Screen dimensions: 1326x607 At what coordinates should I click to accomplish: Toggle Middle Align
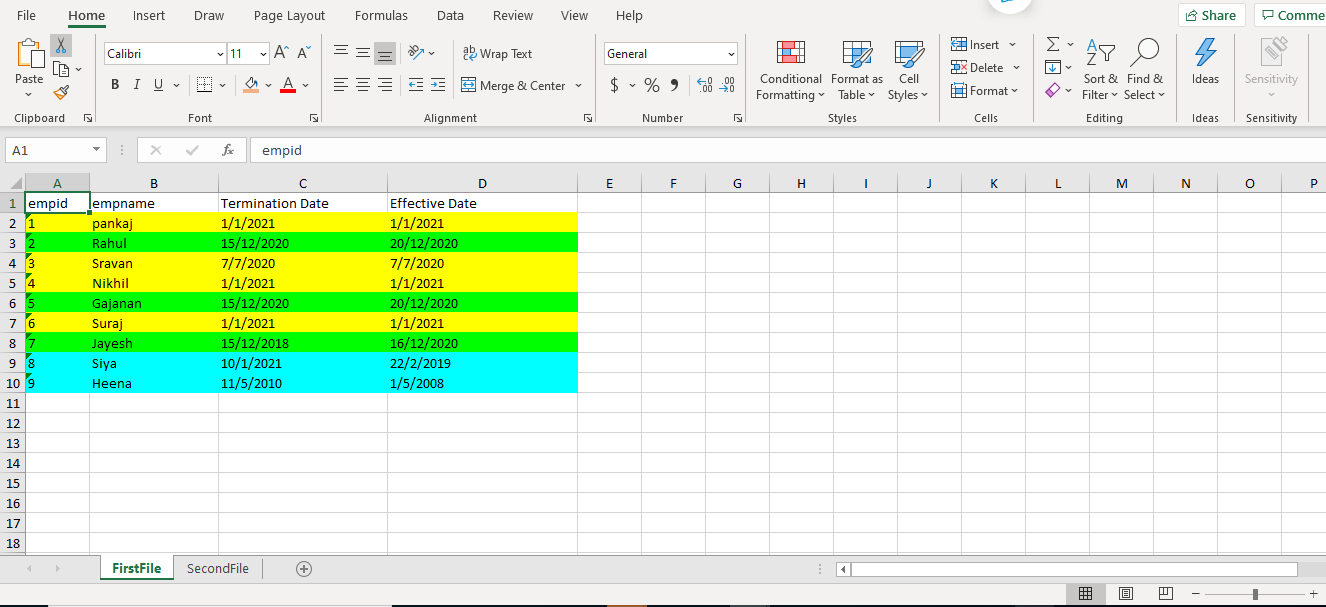363,53
